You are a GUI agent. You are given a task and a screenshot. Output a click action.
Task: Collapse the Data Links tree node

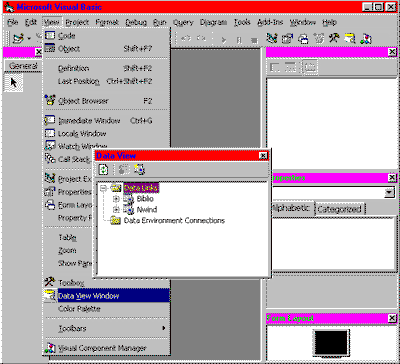(x=104, y=188)
